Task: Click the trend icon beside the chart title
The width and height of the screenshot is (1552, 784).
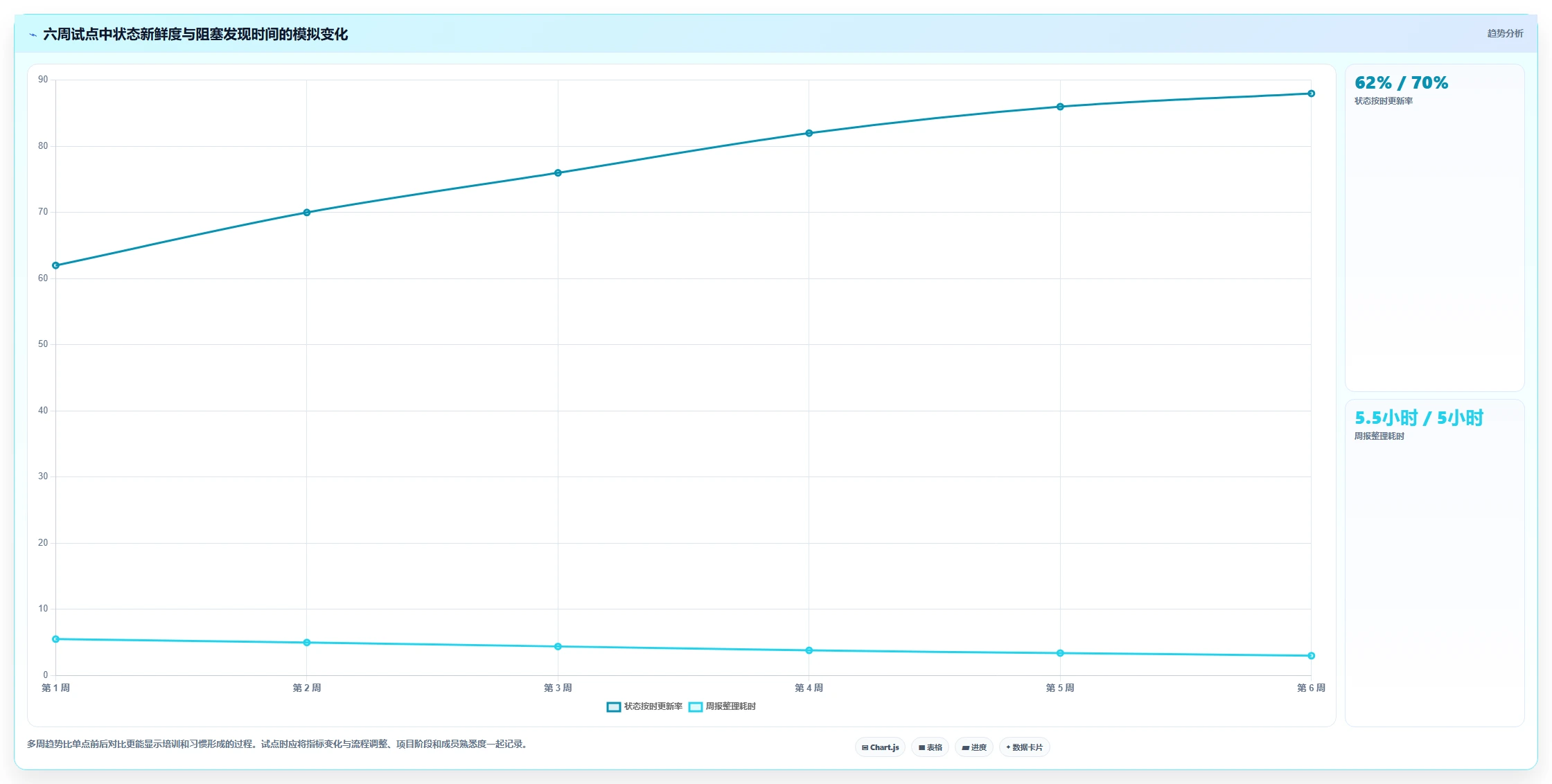Action: click(33, 35)
